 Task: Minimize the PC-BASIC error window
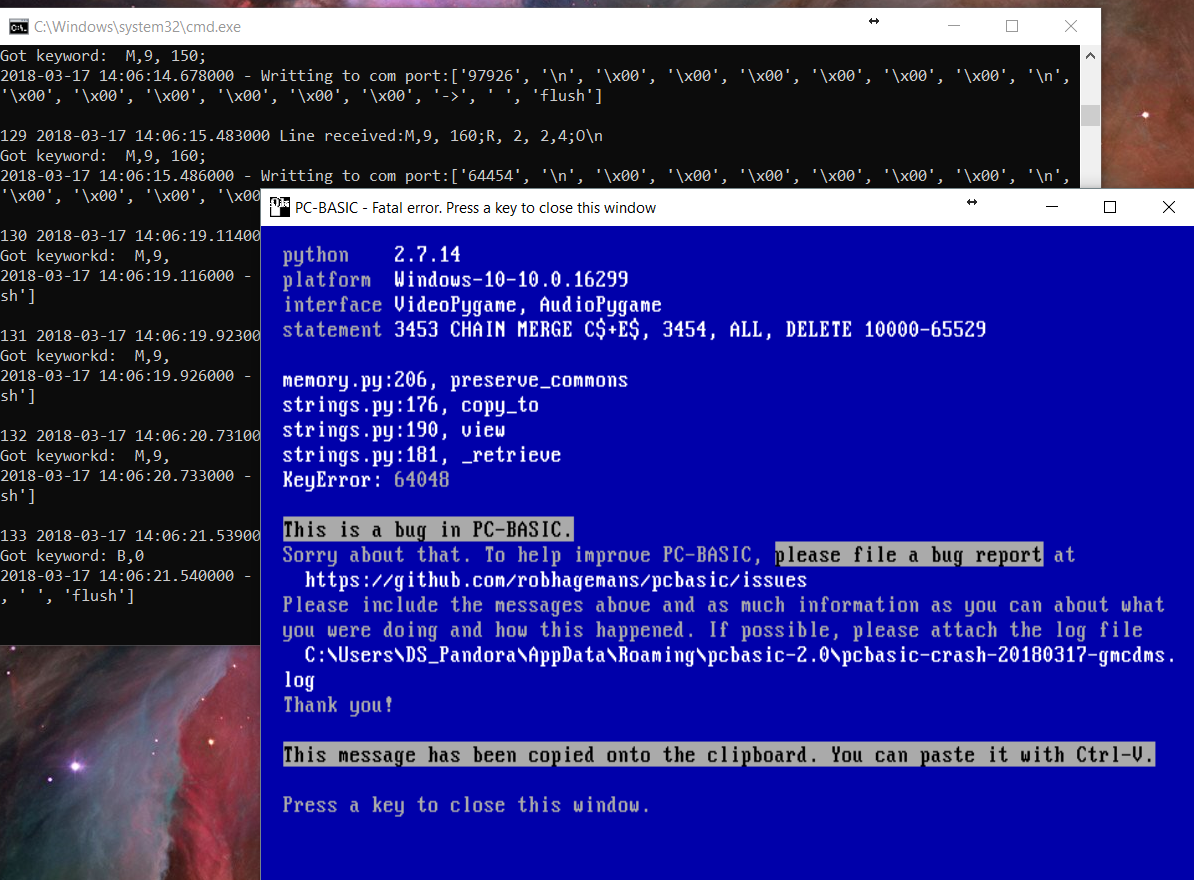click(x=1051, y=207)
